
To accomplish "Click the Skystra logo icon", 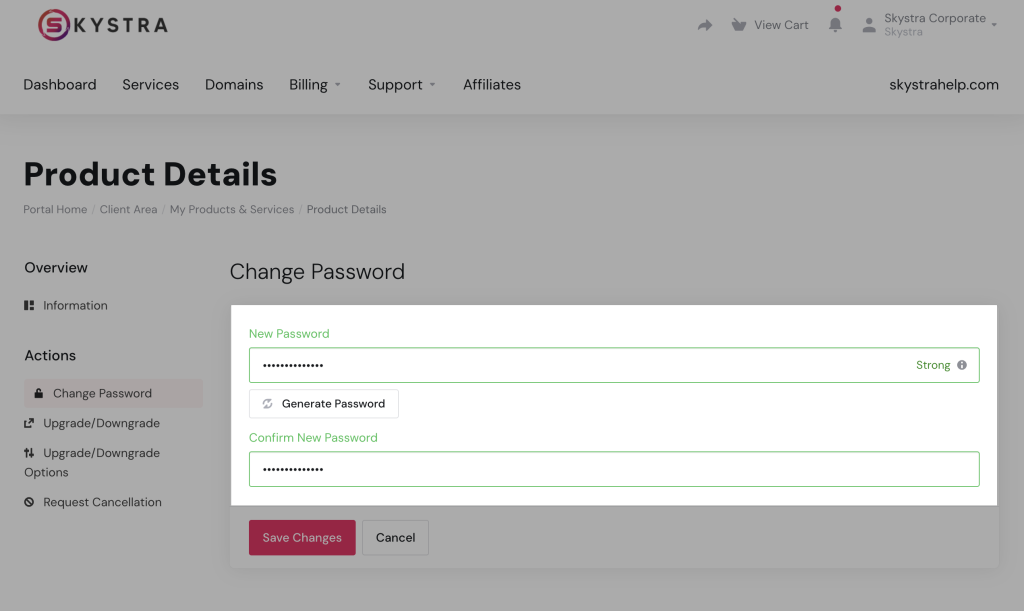I will click(54, 25).
